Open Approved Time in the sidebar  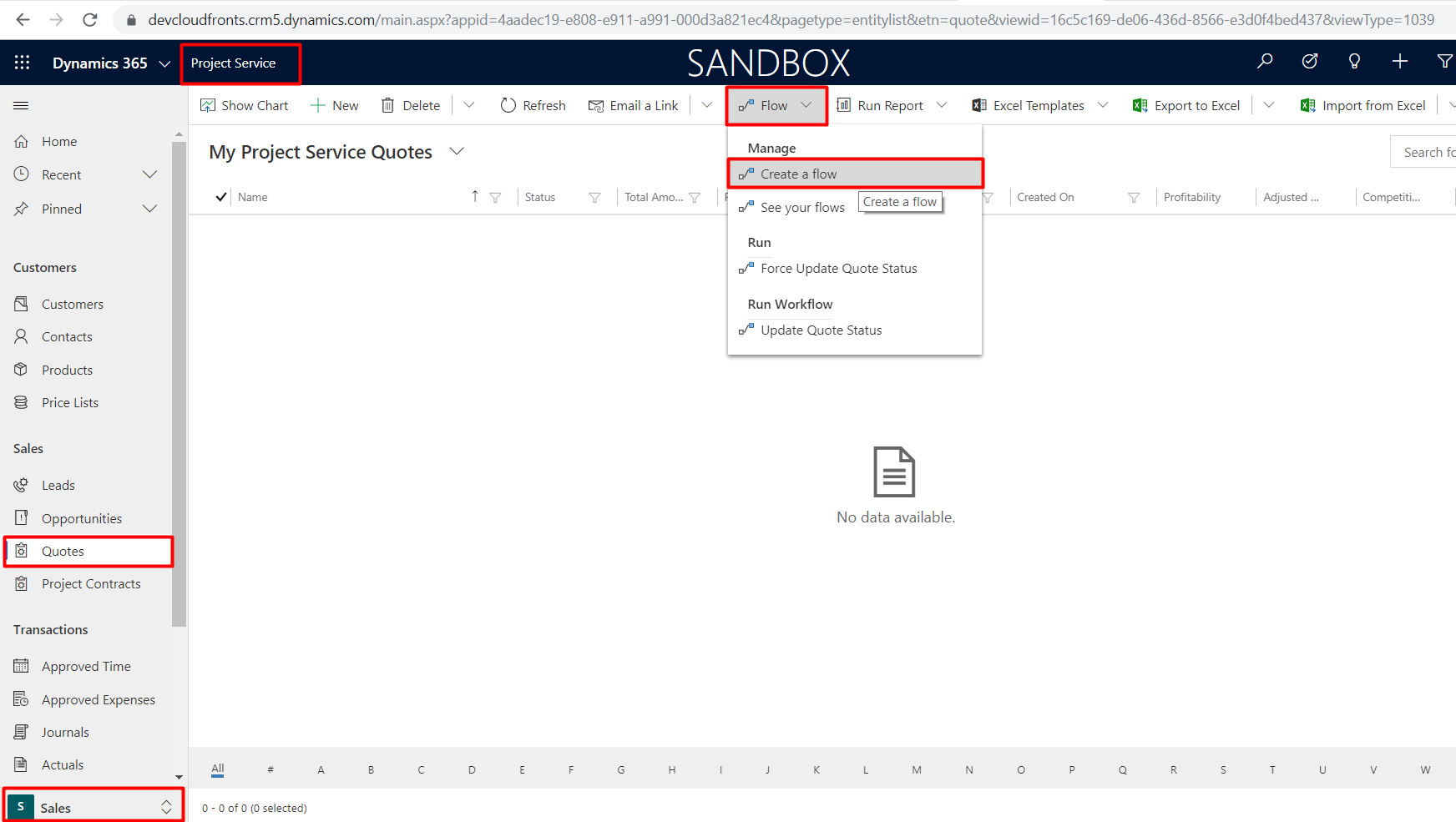88,666
